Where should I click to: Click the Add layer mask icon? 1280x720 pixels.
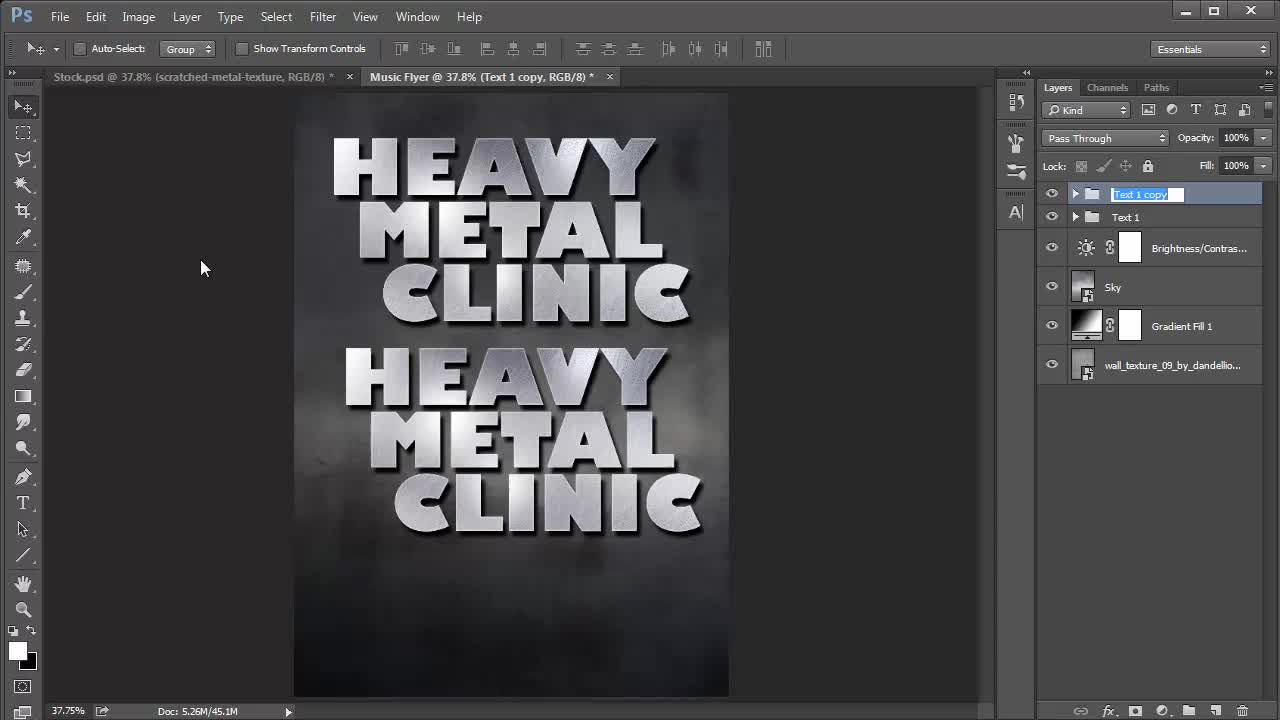coord(1134,710)
